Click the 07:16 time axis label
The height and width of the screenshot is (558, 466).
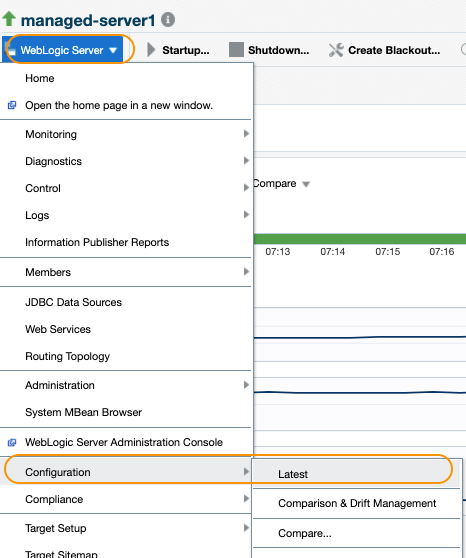442,252
